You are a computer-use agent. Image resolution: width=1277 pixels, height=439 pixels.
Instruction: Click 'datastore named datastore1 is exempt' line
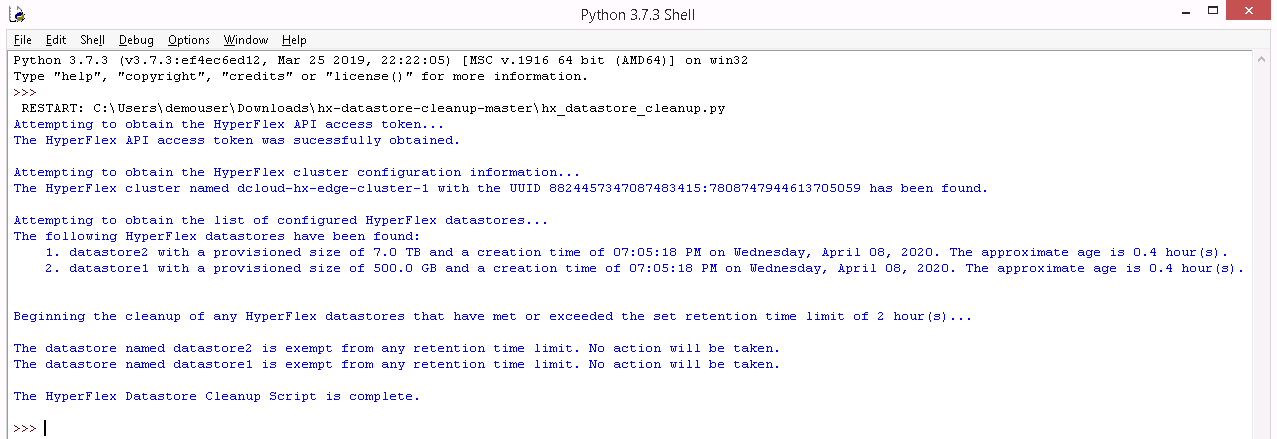397,364
